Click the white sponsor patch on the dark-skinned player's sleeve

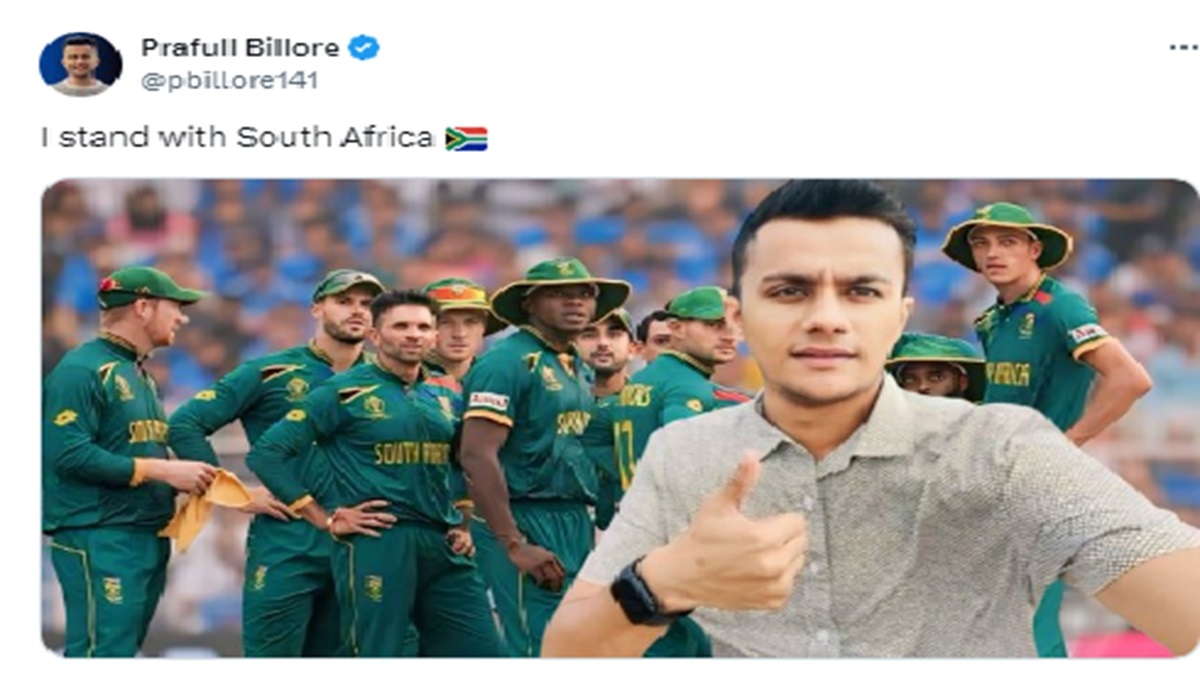point(488,401)
